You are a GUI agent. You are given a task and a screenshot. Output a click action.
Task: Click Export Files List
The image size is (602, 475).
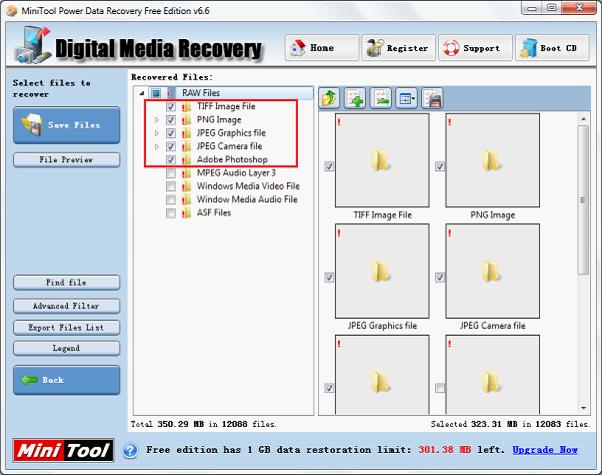66,328
